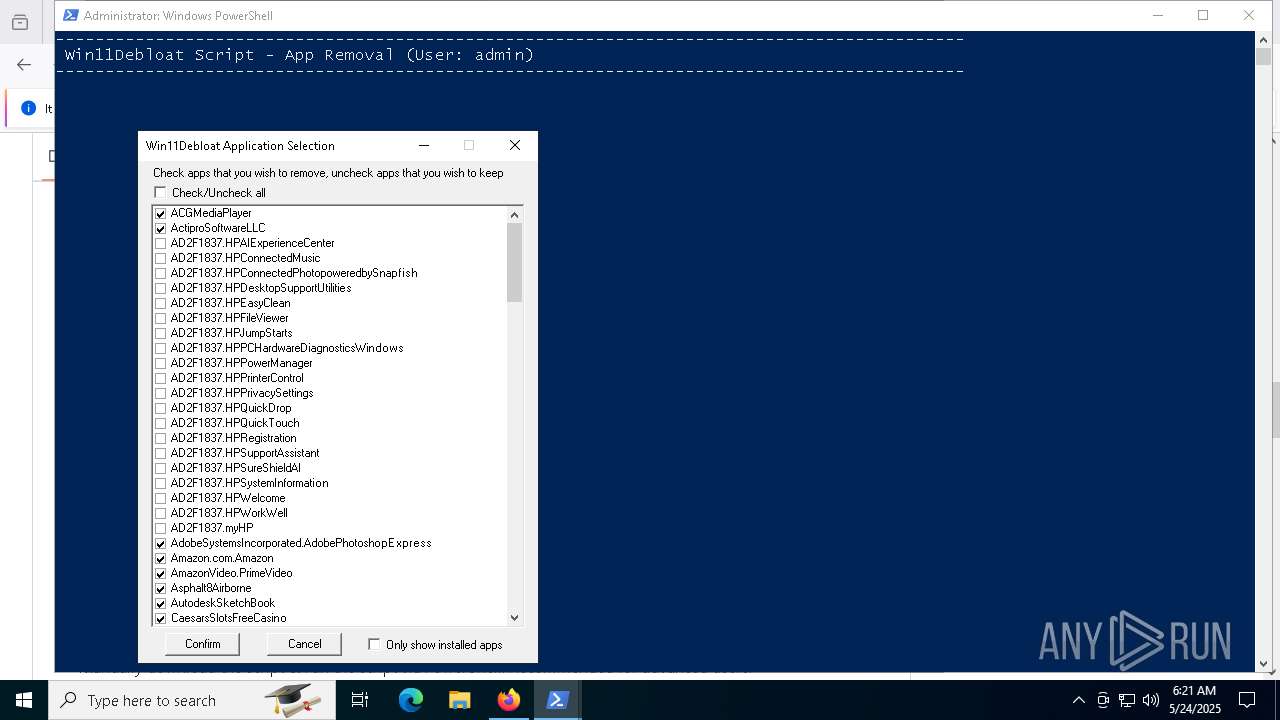
Task: Uncheck ActiproSoftwareLLC checkbox
Action: [x=161, y=228]
